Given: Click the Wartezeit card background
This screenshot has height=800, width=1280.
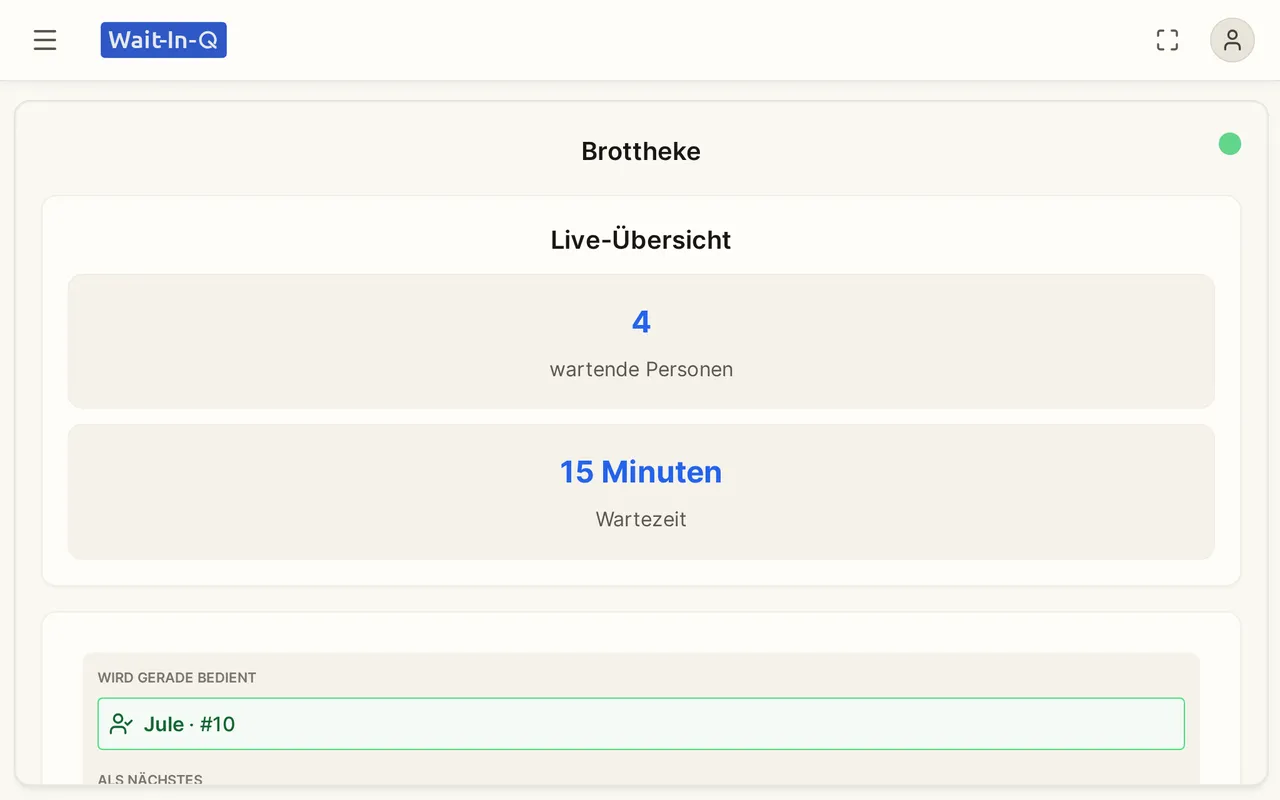Looking at the screenshot, I should click(641, 492).
